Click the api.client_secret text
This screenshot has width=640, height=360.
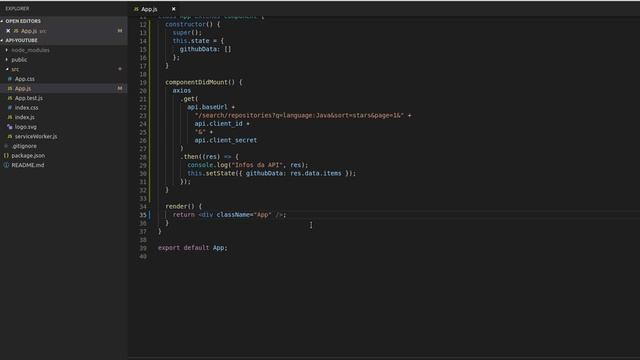226,140
